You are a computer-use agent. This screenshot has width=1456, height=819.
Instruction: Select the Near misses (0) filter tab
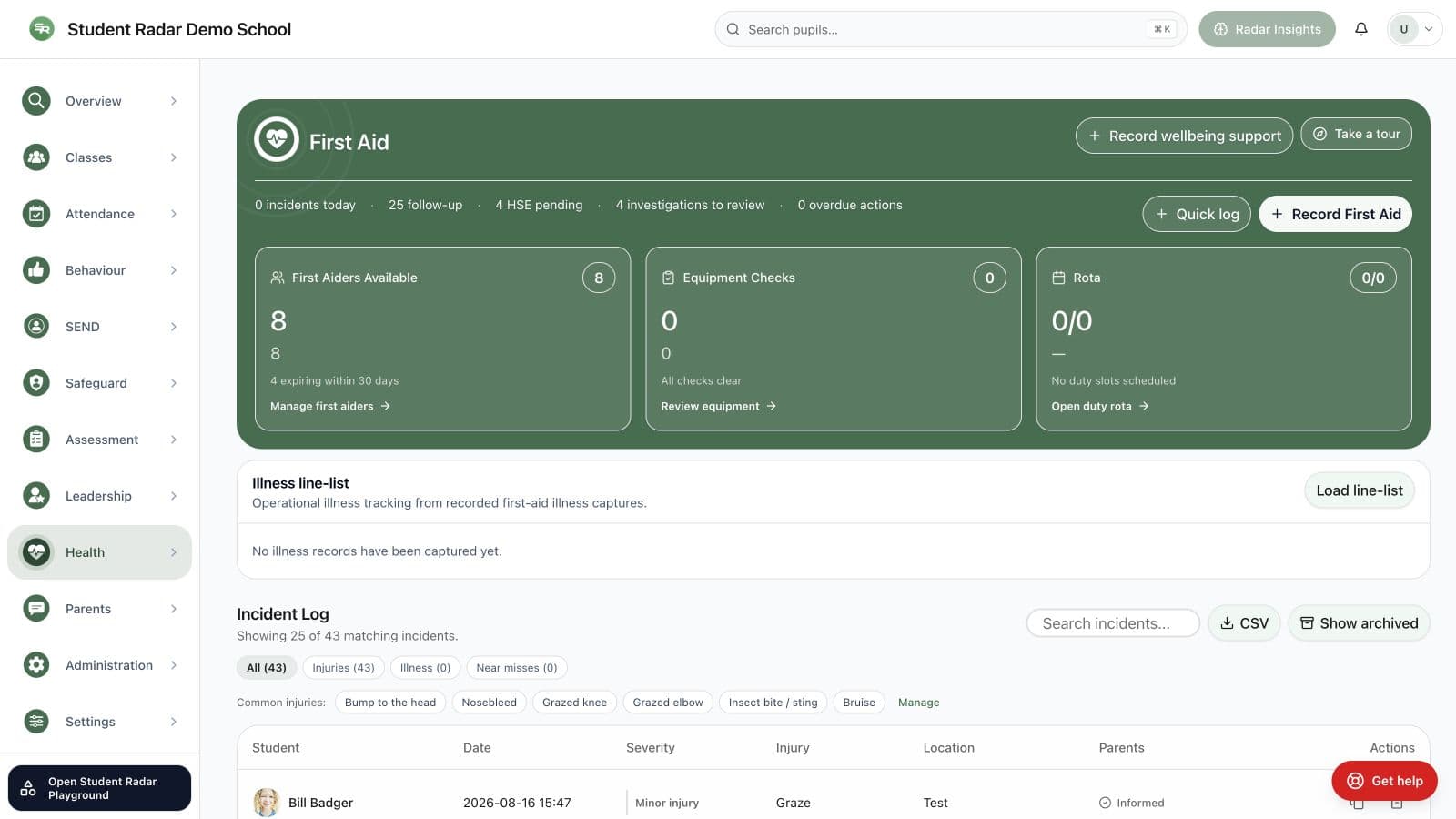tap(517, 668)
